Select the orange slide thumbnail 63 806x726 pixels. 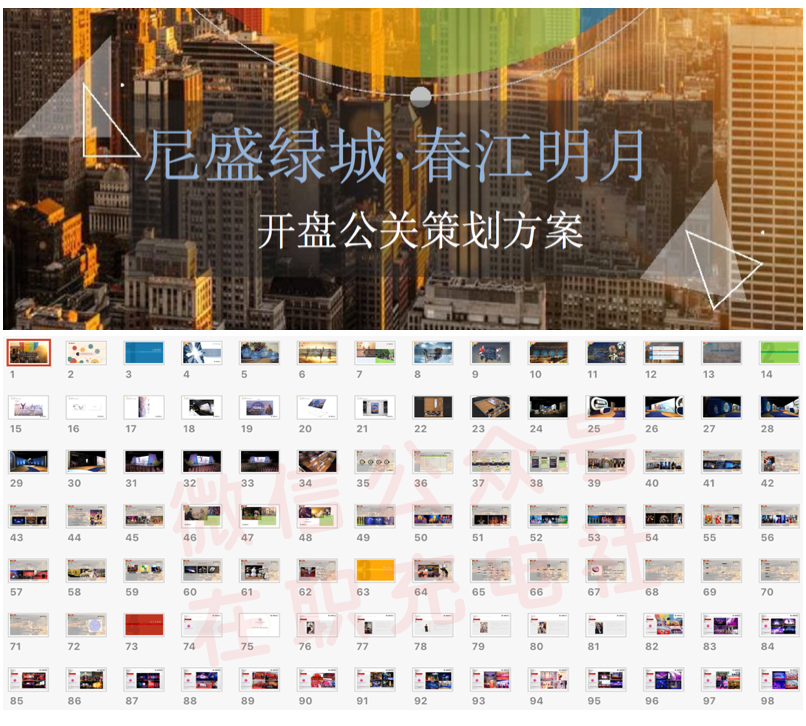pos(375,571)
